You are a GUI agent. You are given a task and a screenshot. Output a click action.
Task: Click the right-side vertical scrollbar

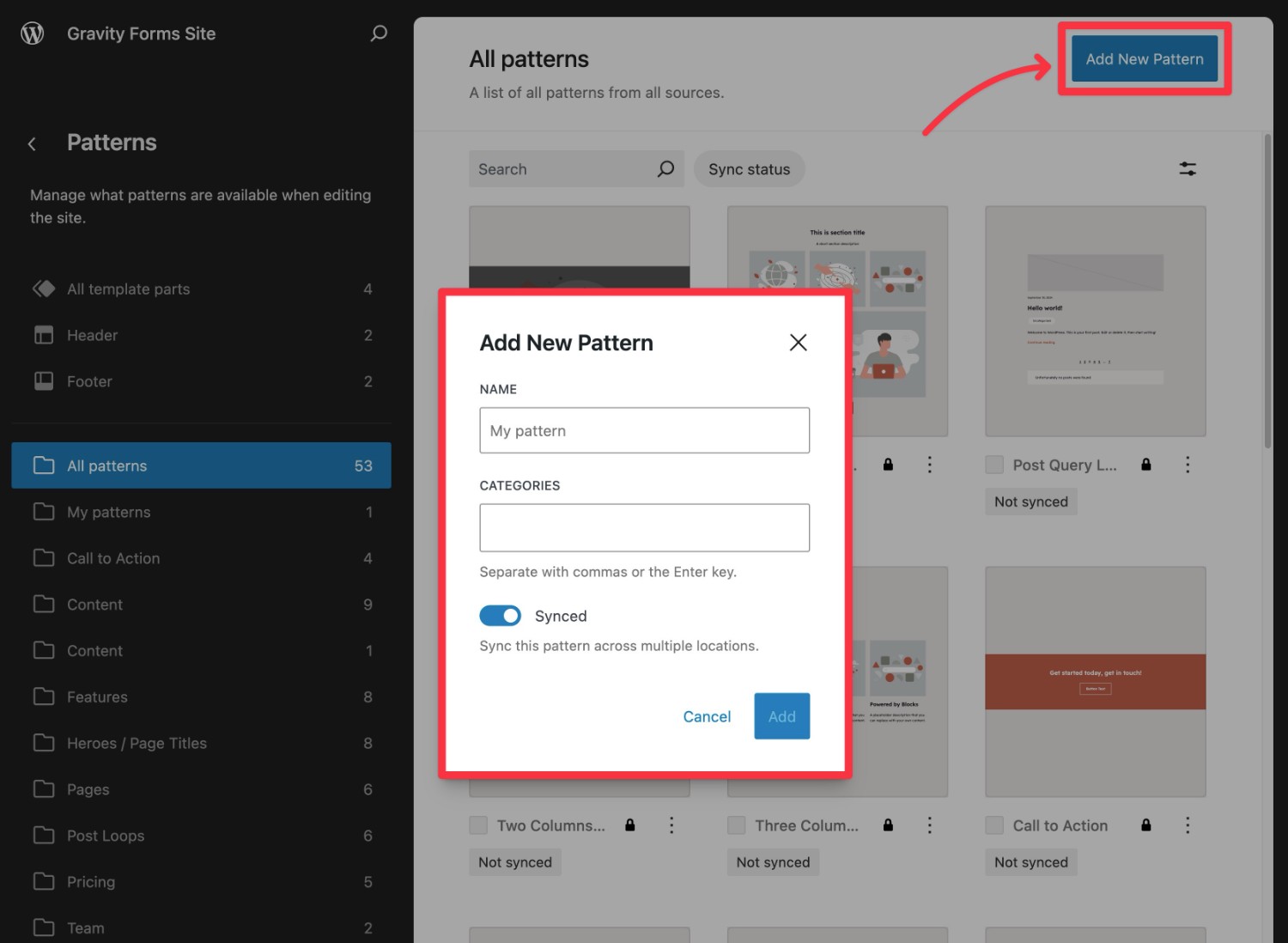coord(1267,290)
